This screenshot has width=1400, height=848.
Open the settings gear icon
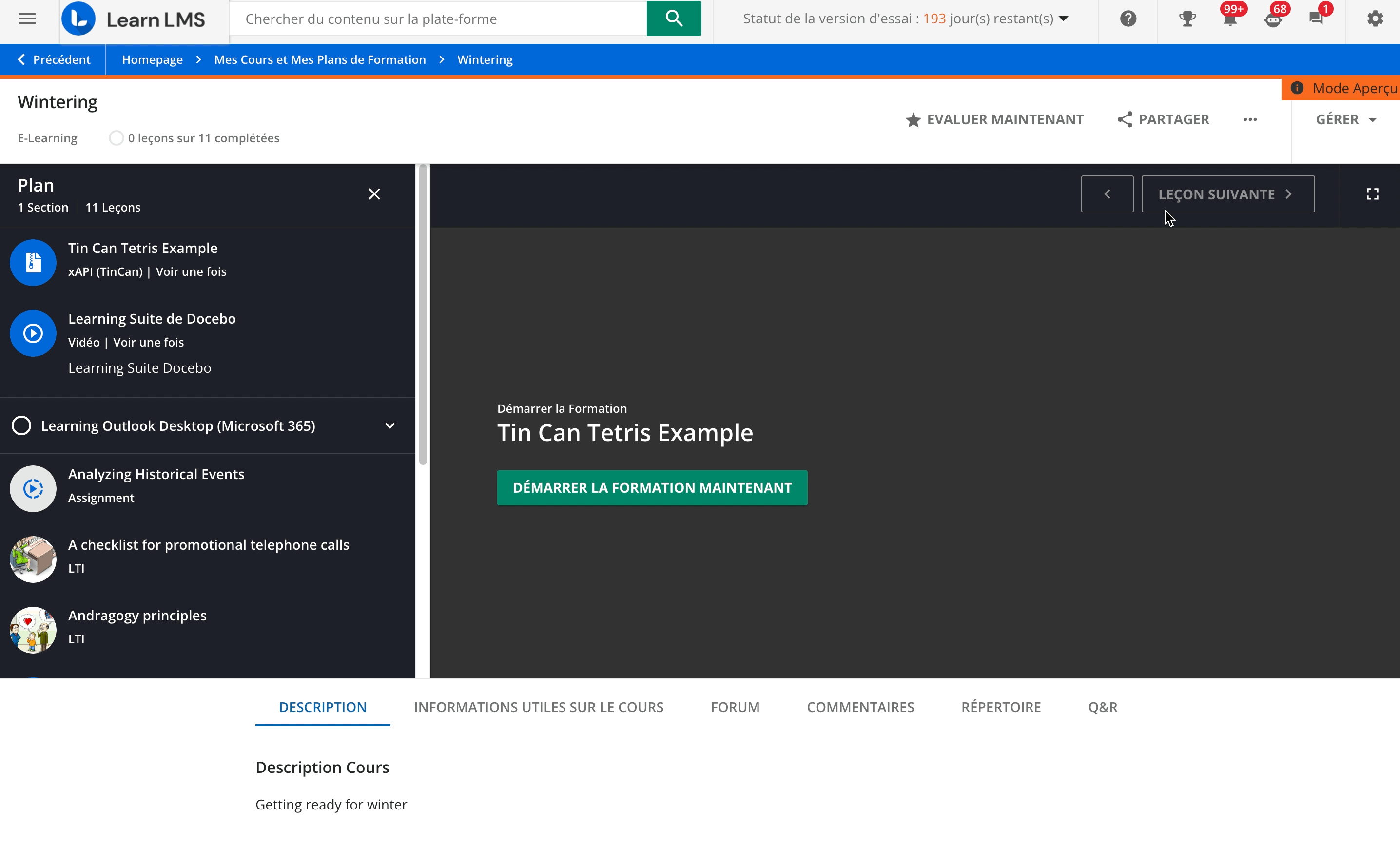click(x=1375, y=19)
